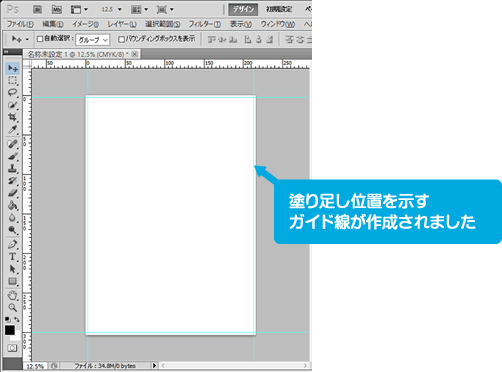The width and height of the screenshot is (502, 372).
Task: Click the horizontal scrollbar left arrow
Action: click(x=163, y=366)
